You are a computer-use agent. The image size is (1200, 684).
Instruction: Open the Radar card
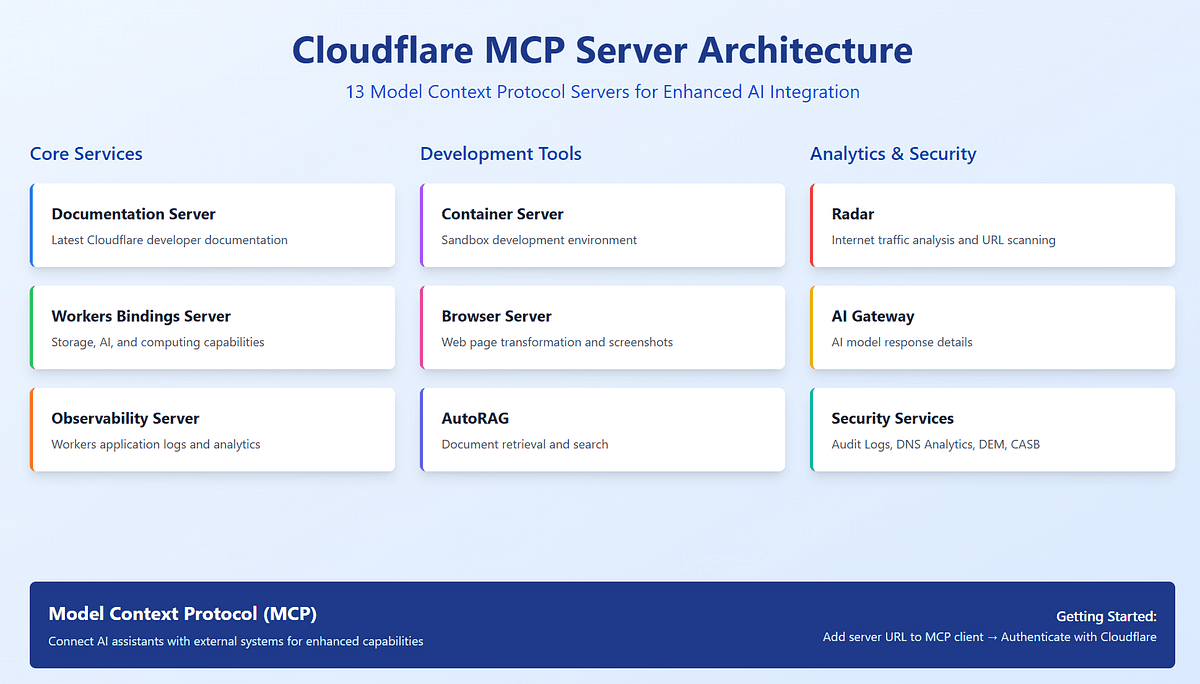click(992, 225)
